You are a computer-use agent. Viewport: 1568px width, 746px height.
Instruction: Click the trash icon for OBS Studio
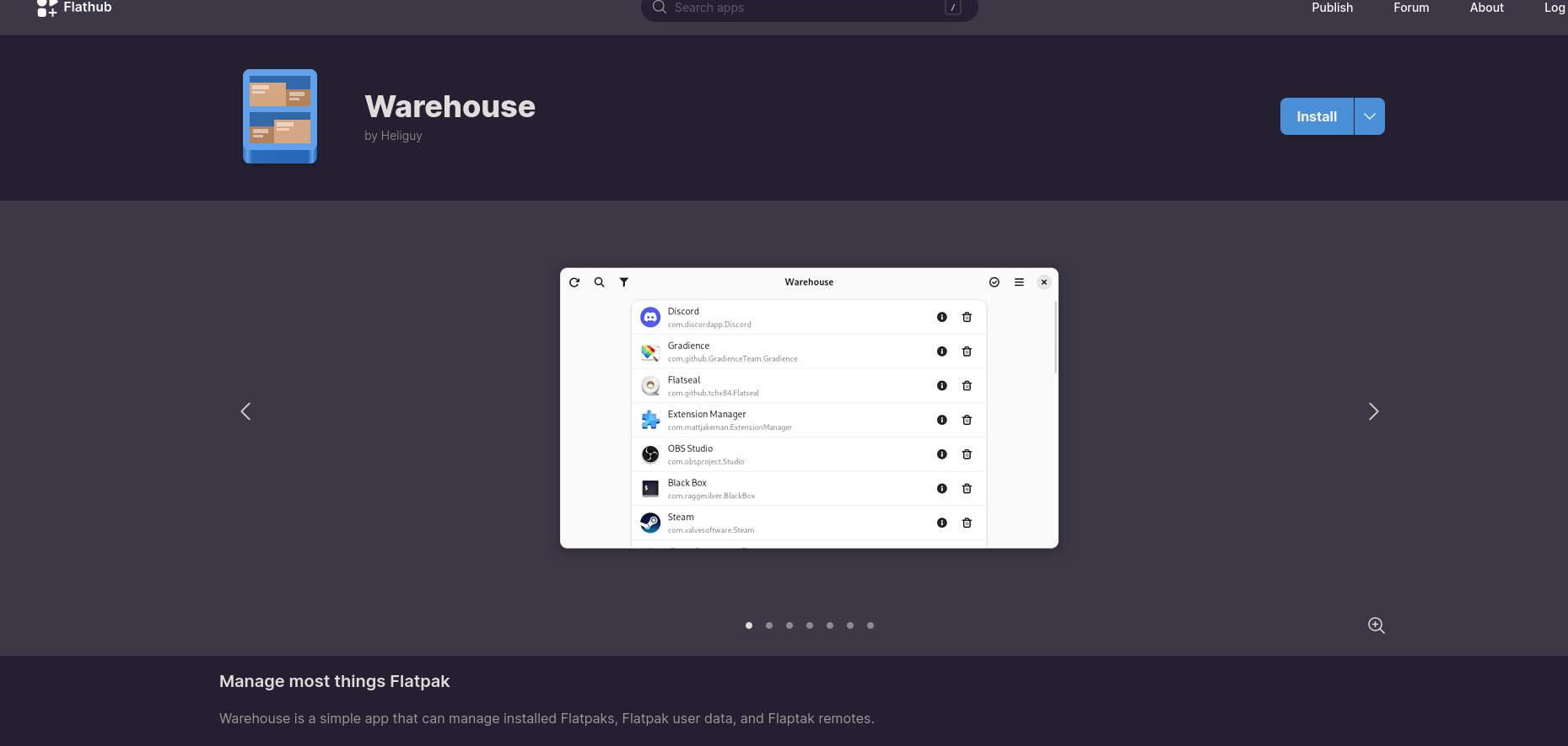pos(967,454)
